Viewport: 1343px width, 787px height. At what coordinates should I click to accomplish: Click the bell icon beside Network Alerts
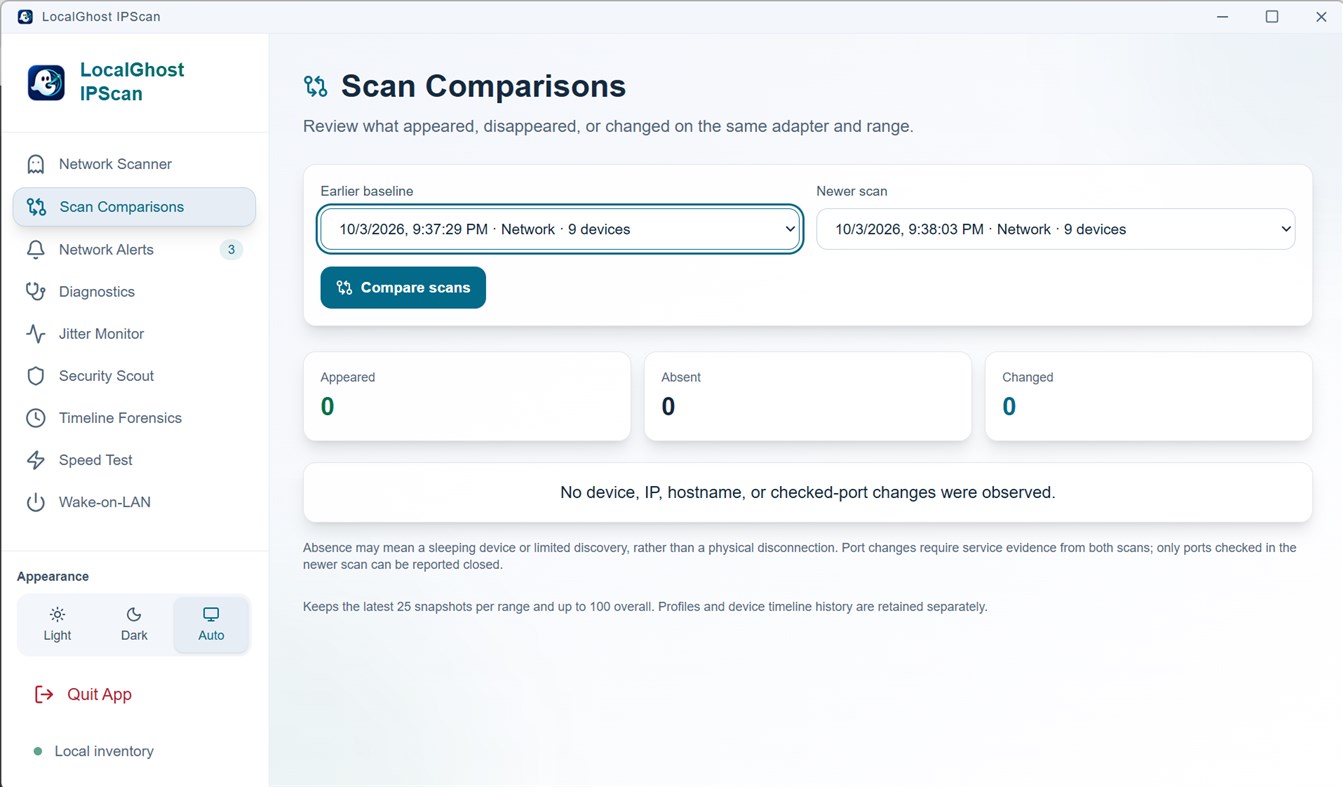point(36,250)
